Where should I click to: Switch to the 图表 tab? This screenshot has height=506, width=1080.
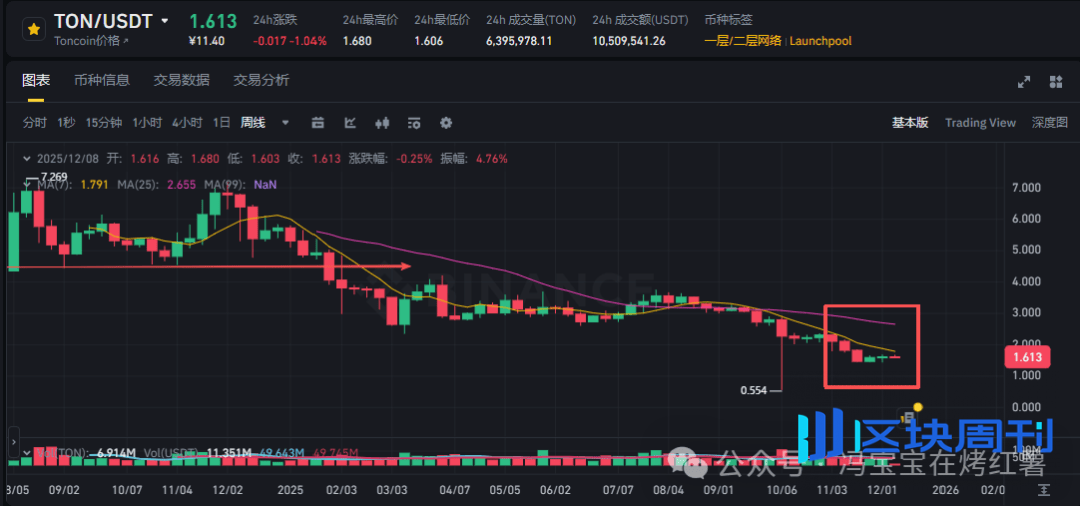[x=36, y=81]
